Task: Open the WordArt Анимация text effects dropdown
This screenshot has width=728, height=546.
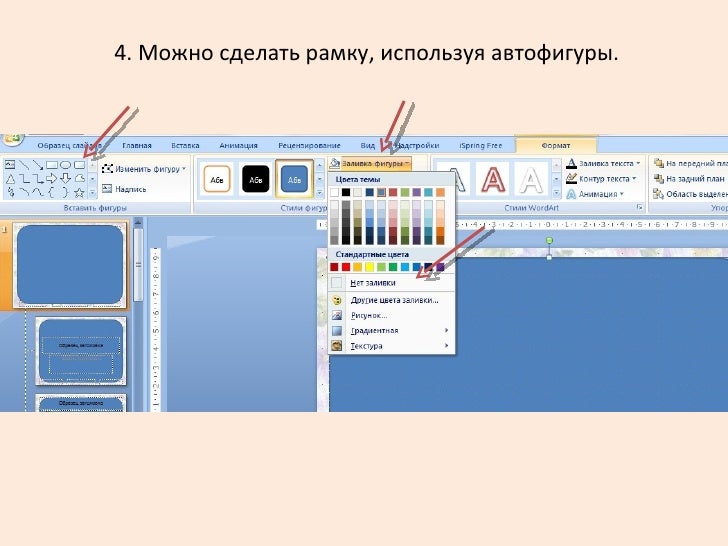Action: (596, 194)
